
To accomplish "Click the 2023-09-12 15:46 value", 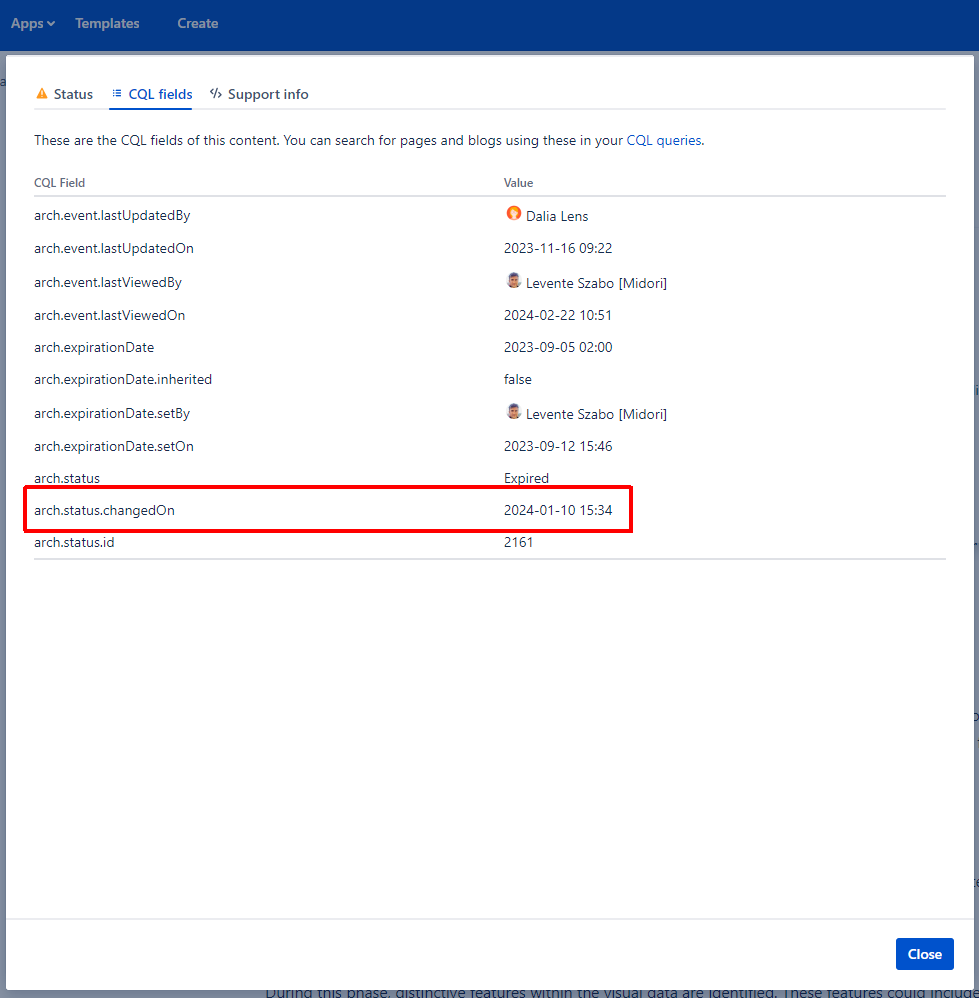I will pos(558,446).
